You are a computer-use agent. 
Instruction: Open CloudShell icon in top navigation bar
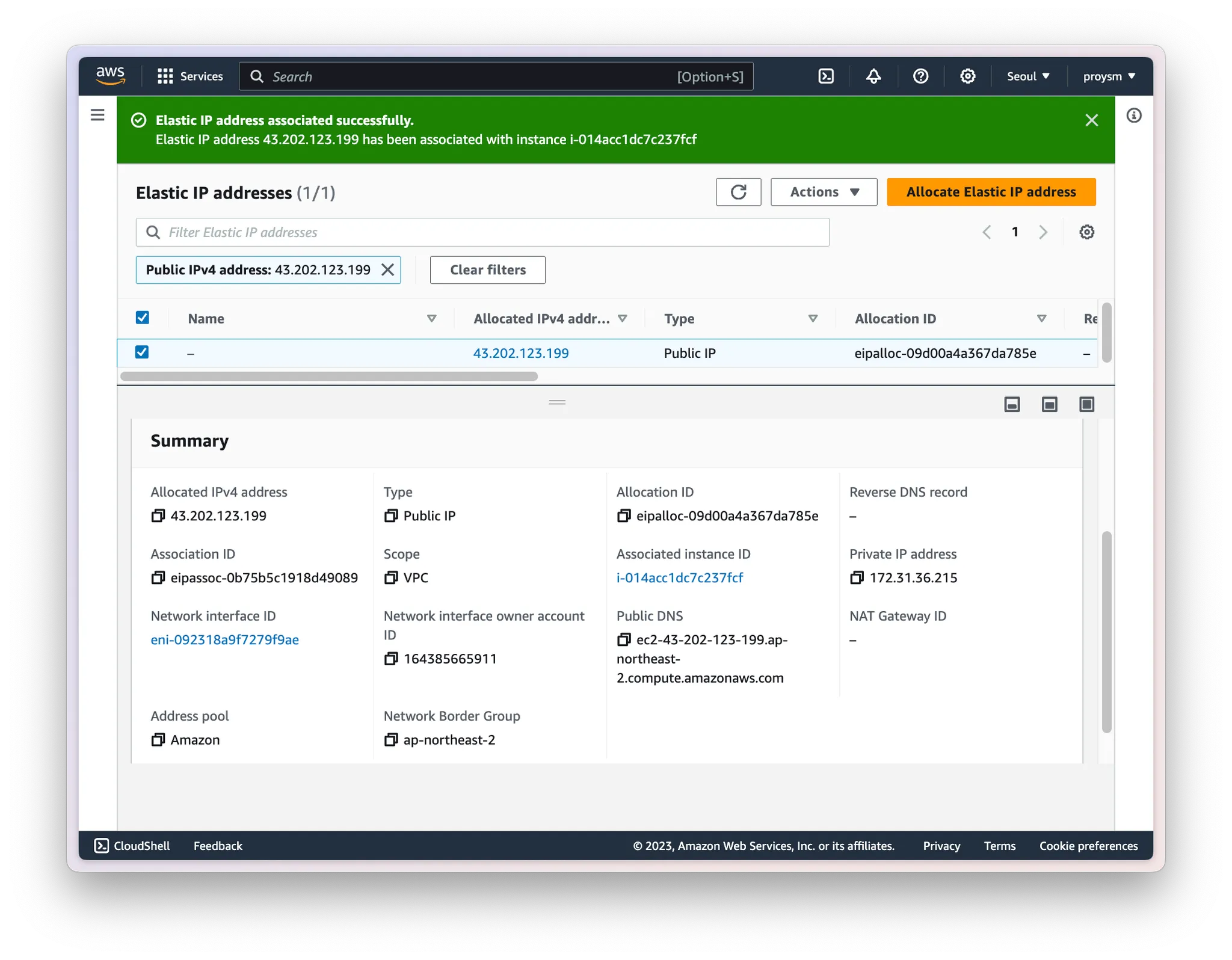pos(826,76)
